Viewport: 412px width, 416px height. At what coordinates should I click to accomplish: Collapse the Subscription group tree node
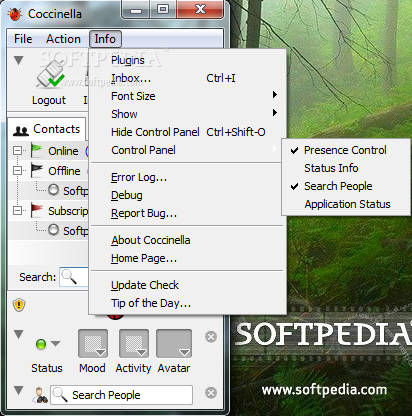click(17, 211)
